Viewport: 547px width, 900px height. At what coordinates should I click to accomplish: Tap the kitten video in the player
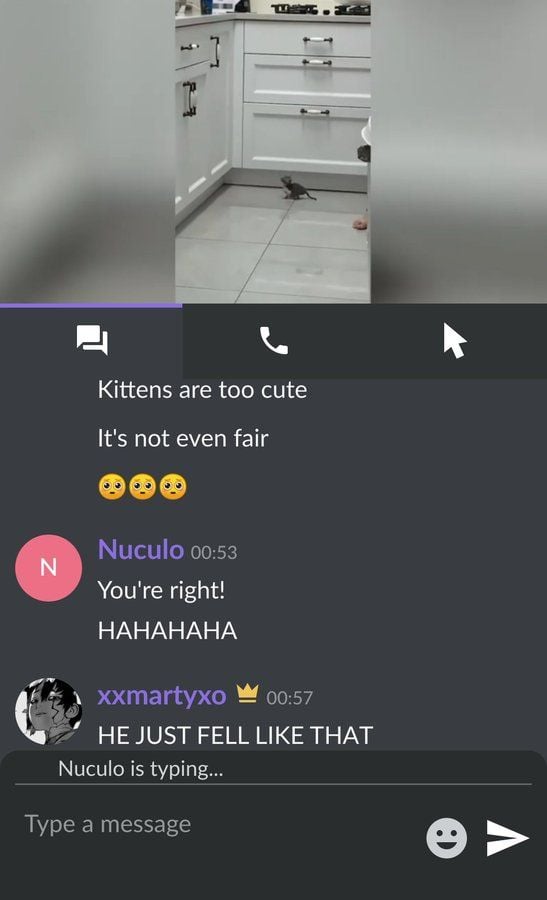coord(273,151)
